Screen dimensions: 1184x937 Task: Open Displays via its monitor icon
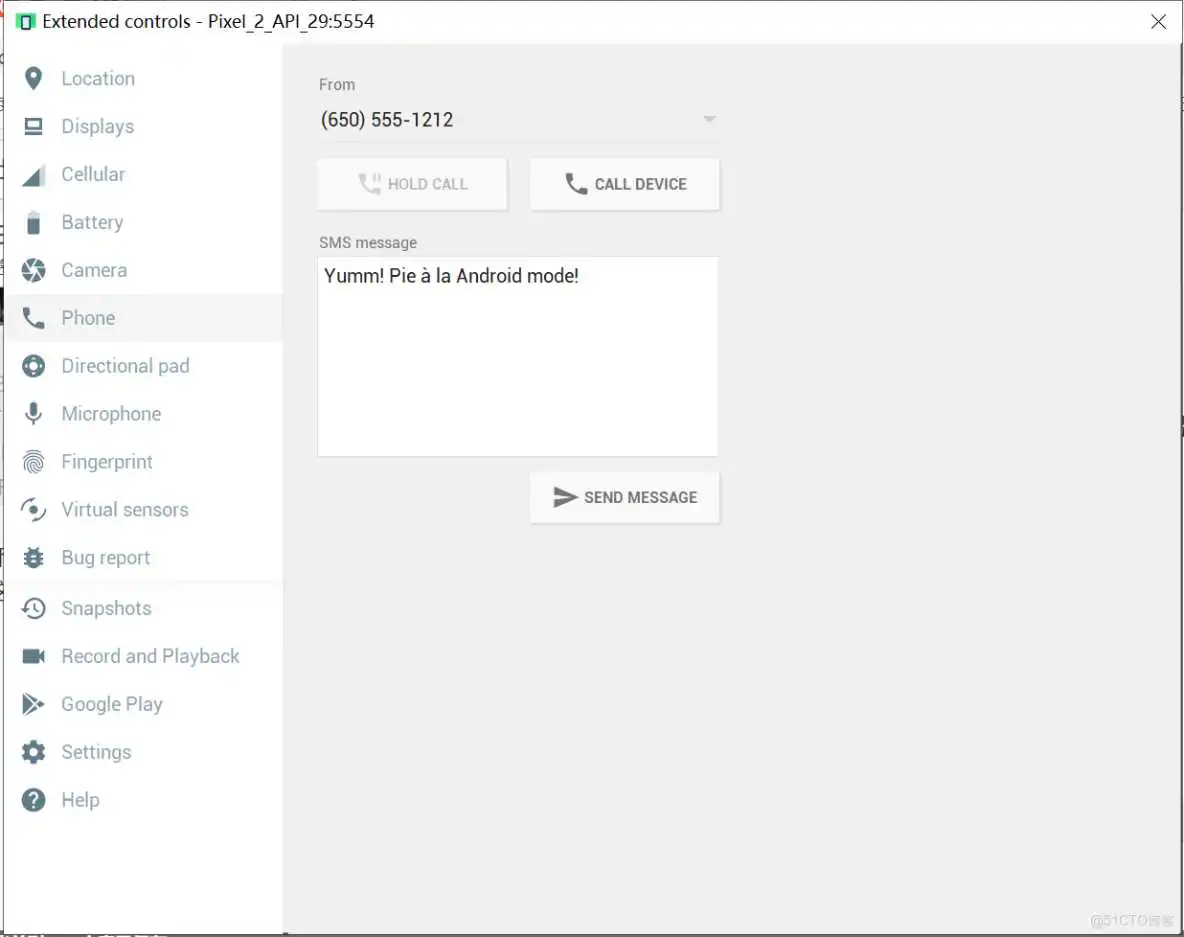pos(33,127)
